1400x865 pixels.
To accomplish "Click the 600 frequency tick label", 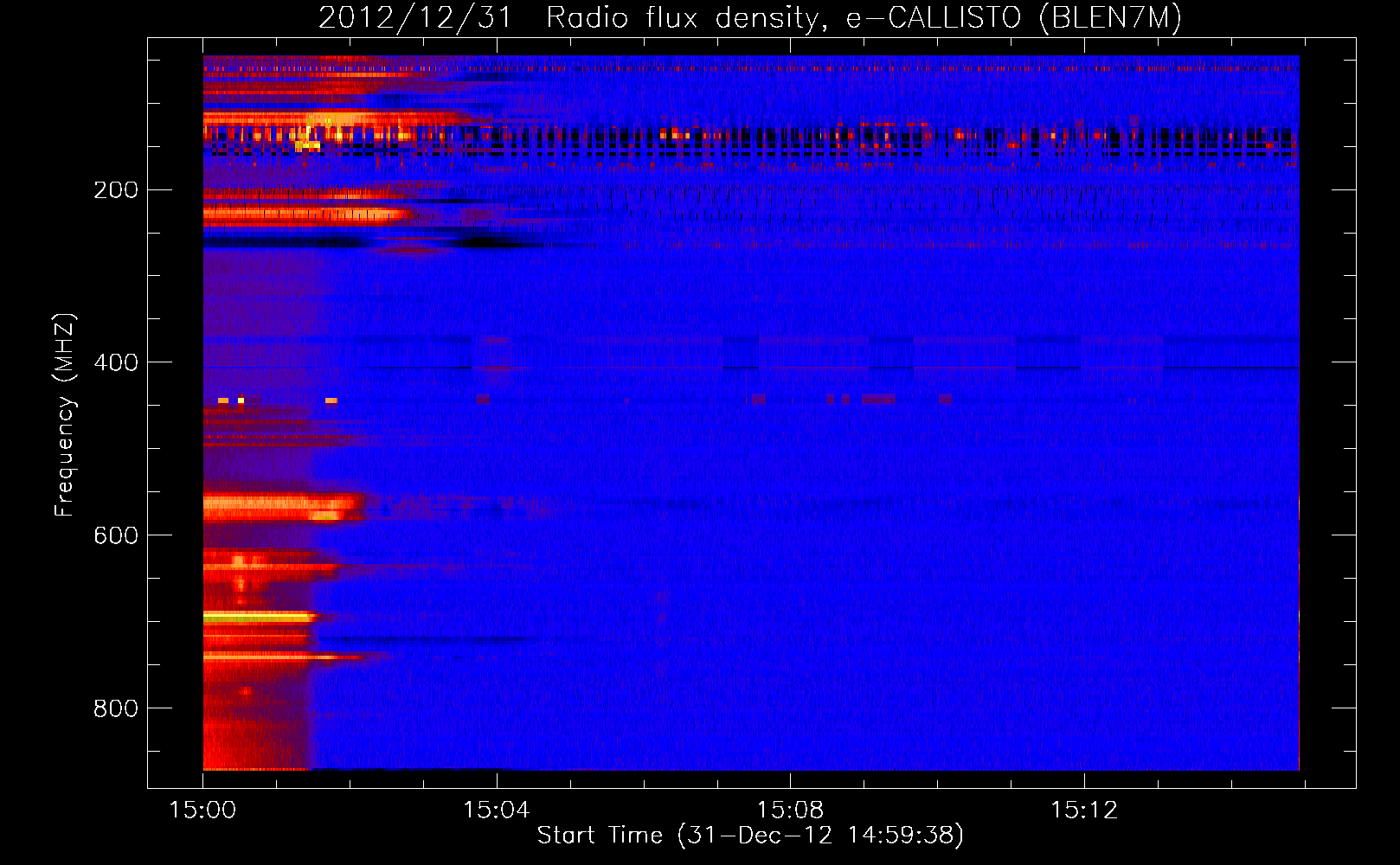I will (116, 535).
